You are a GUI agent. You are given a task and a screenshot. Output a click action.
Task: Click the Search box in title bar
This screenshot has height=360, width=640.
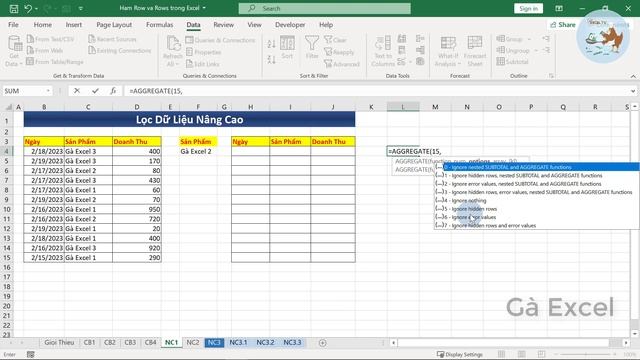pos(324,8)
